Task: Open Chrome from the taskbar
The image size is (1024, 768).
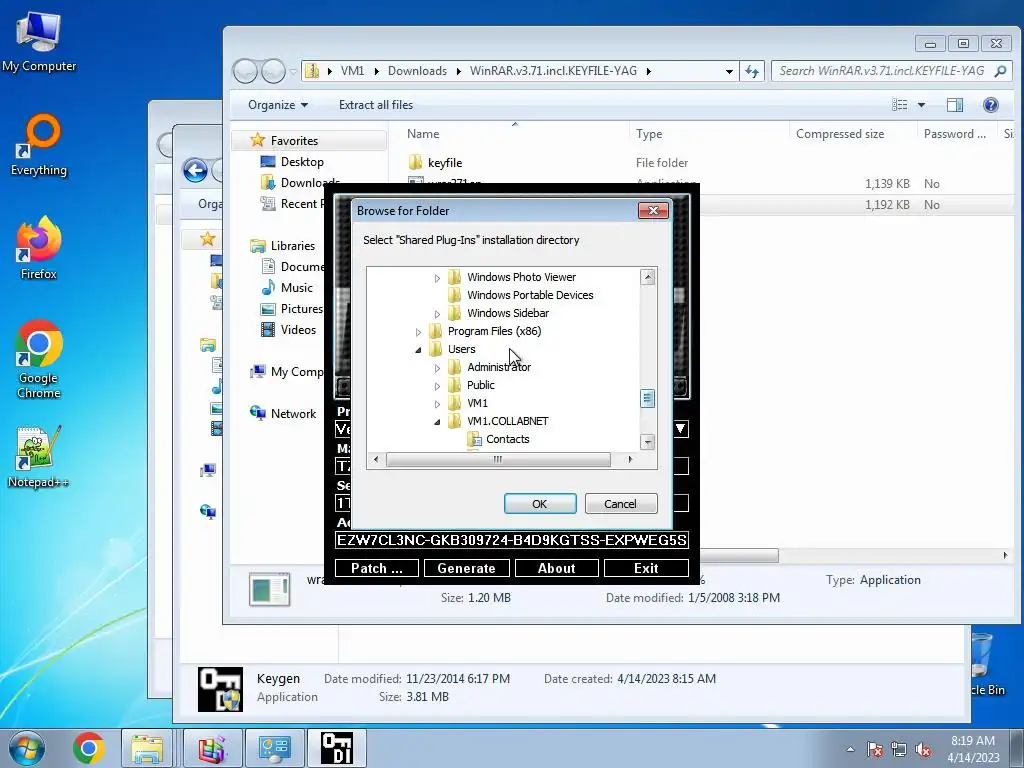Action: [89, 748]
